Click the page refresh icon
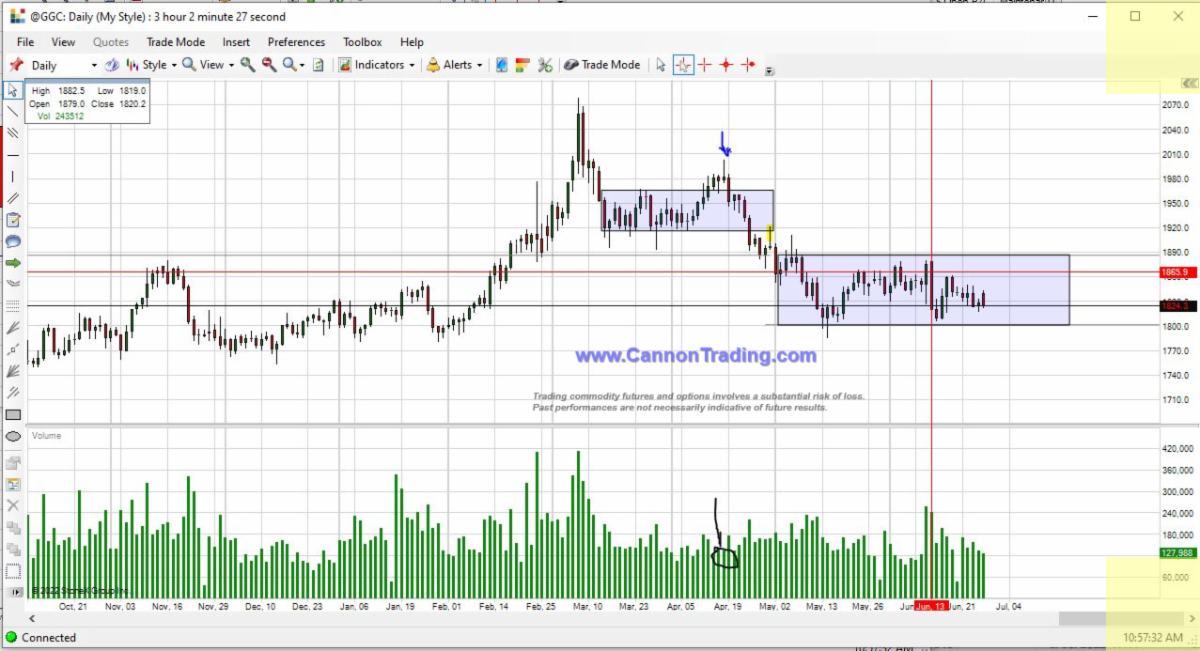 (x=318, y=65)
